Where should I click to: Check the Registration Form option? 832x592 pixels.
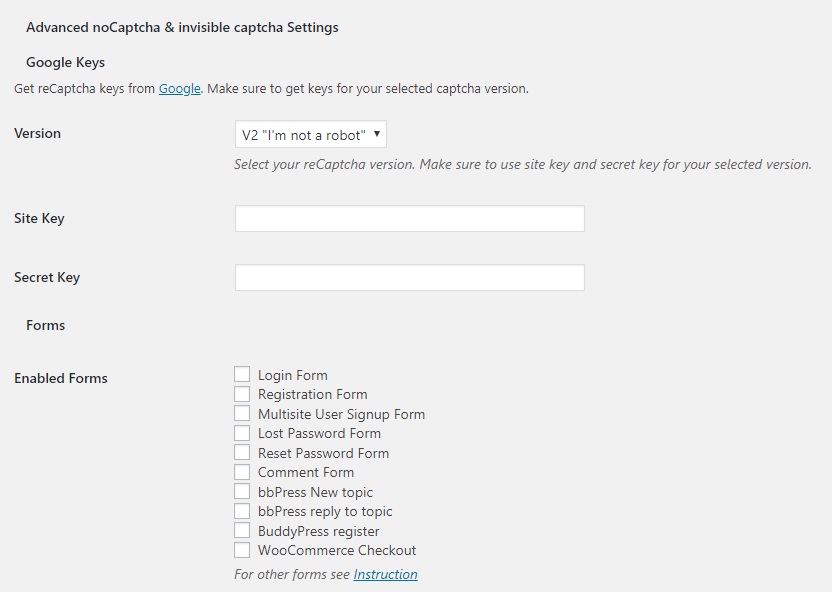coord(242,394)
